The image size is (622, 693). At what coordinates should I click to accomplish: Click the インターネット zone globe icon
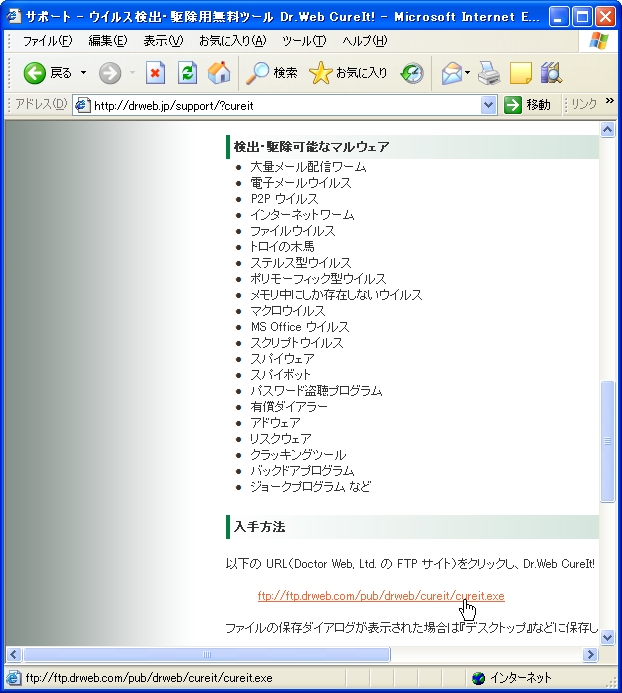(x=478, y=678)
